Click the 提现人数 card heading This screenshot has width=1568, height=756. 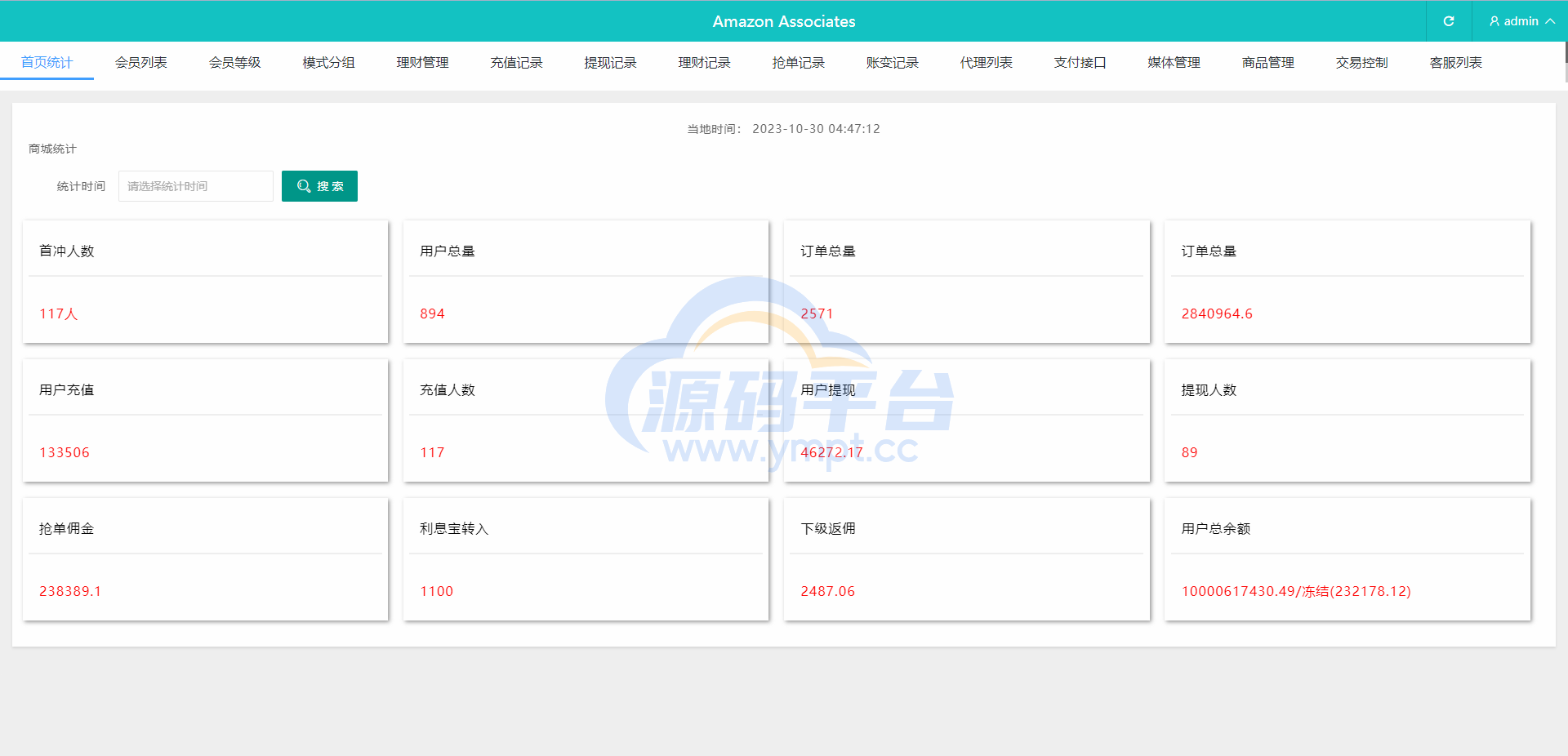pos(1209,389)
